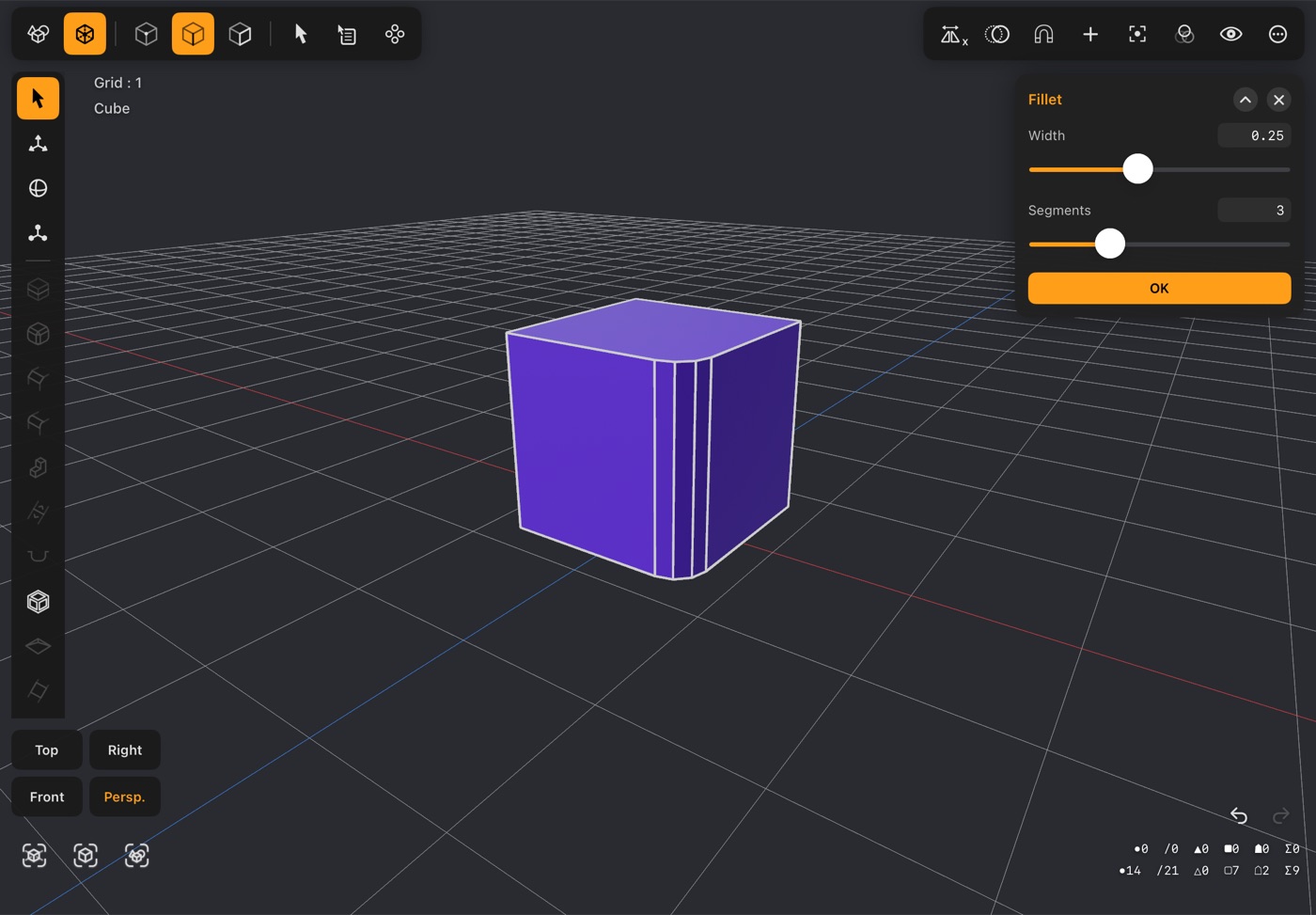This screenshot has width=1316, height=915.
Task: Toggle face selection mode cube icon
Action: pyautogui.click(x=240, y=34)
